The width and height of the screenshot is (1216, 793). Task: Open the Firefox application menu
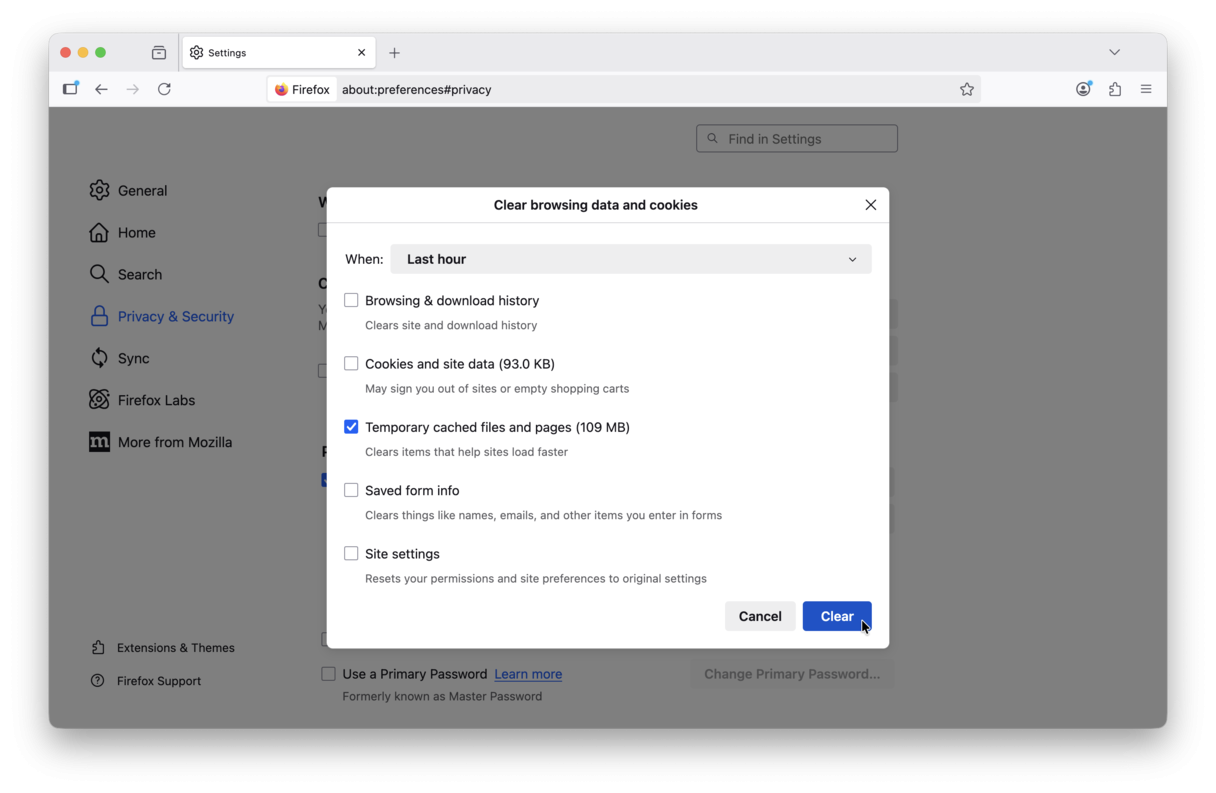pos(1146,89)
